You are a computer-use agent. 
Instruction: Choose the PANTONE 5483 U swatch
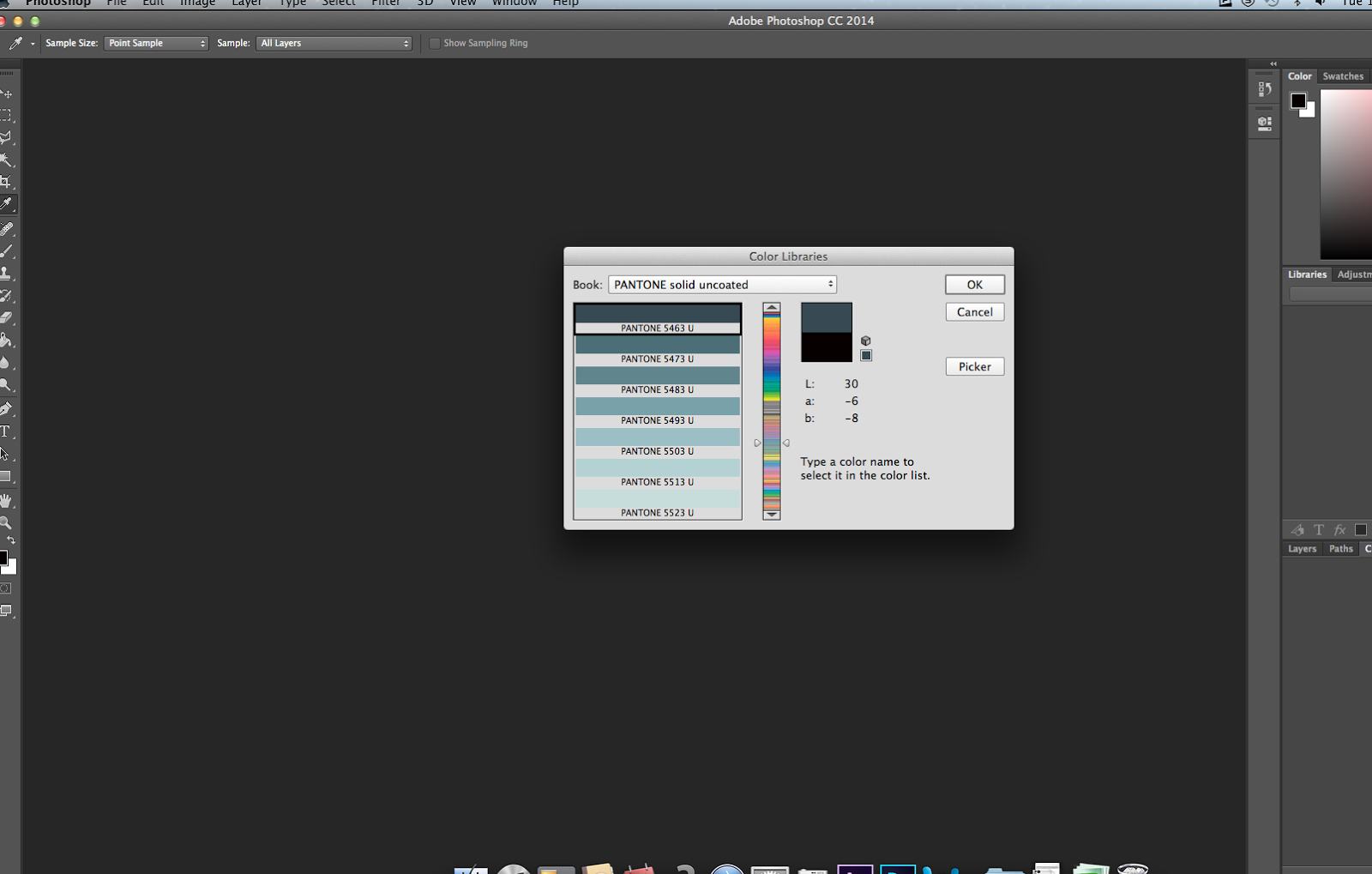click(x=658, y=381)
